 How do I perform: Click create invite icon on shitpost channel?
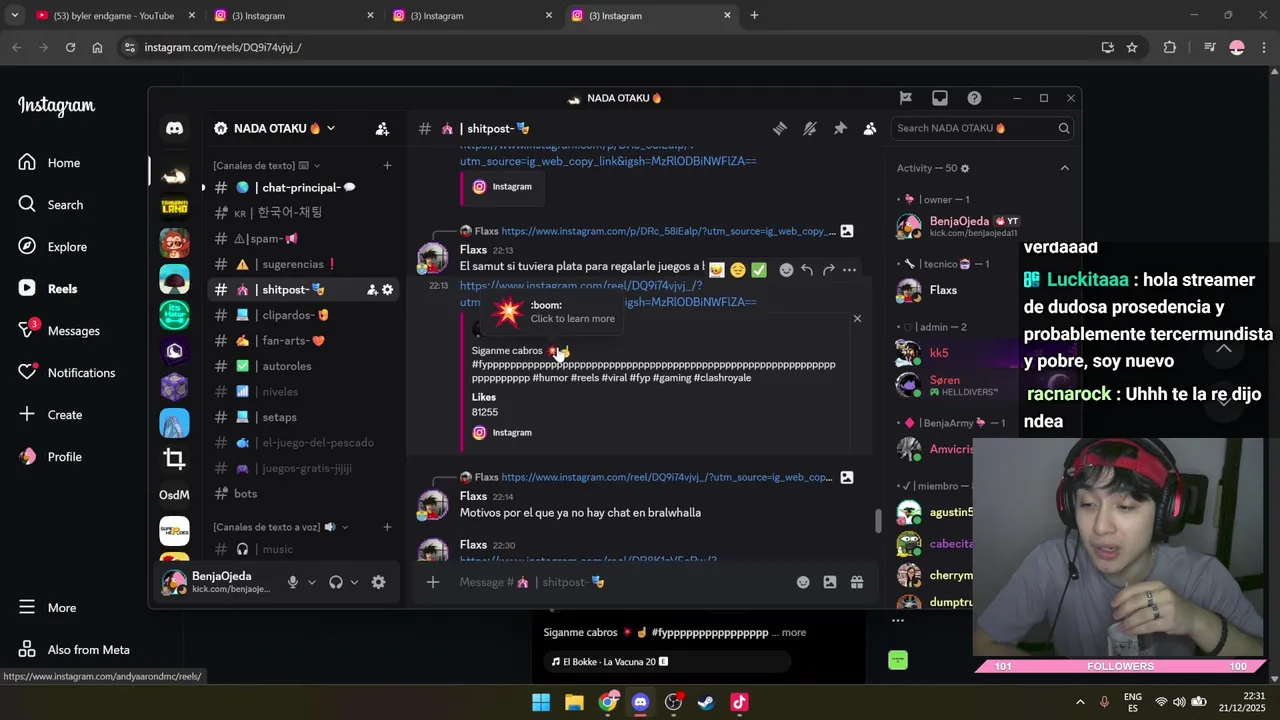372,290
